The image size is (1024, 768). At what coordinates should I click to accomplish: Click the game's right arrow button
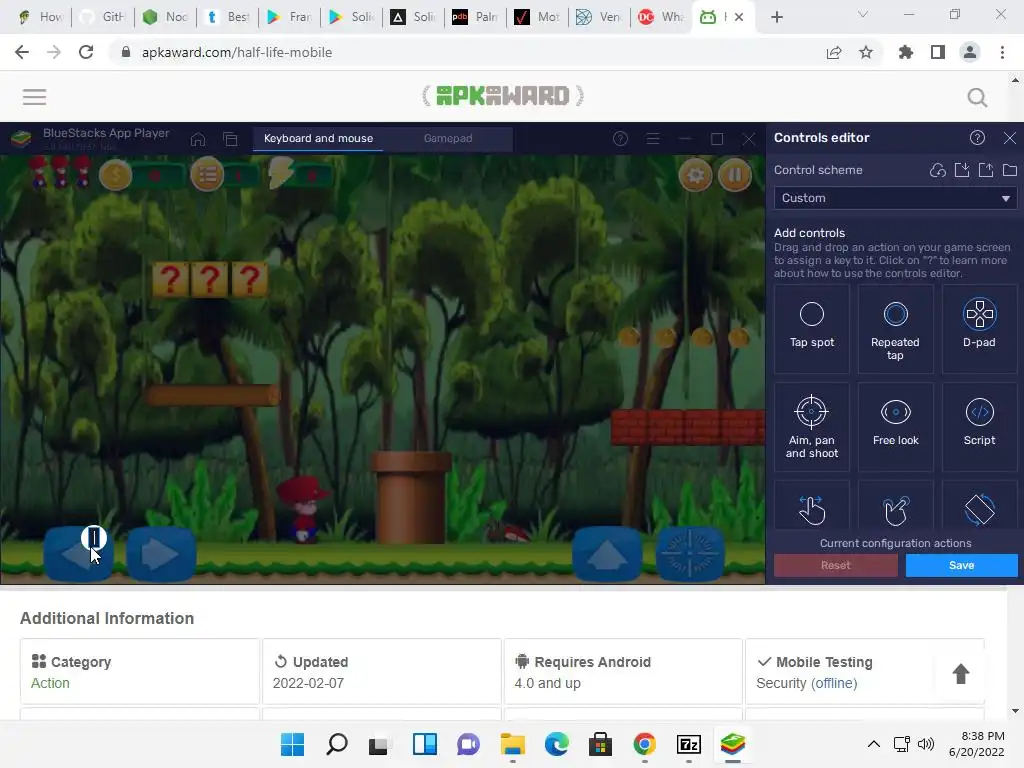point(161,554)
